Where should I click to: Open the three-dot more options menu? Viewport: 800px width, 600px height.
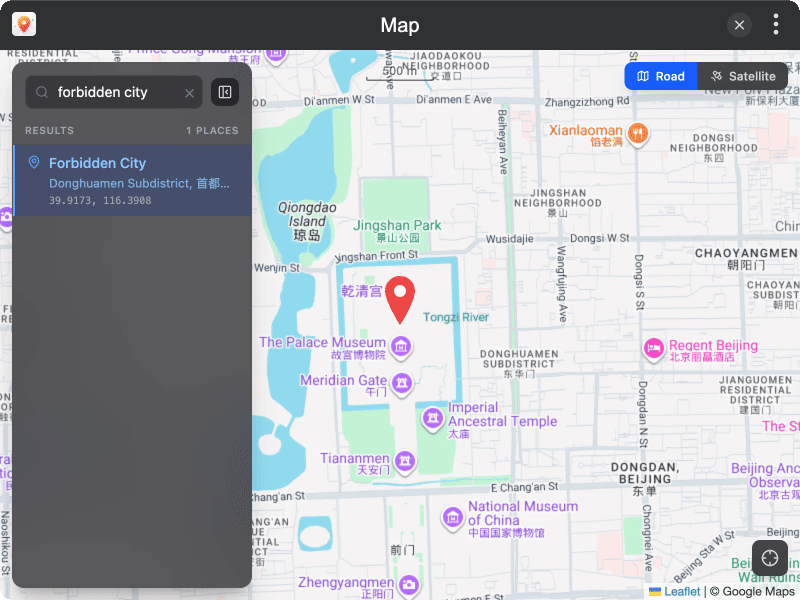[x=776, y=24]
